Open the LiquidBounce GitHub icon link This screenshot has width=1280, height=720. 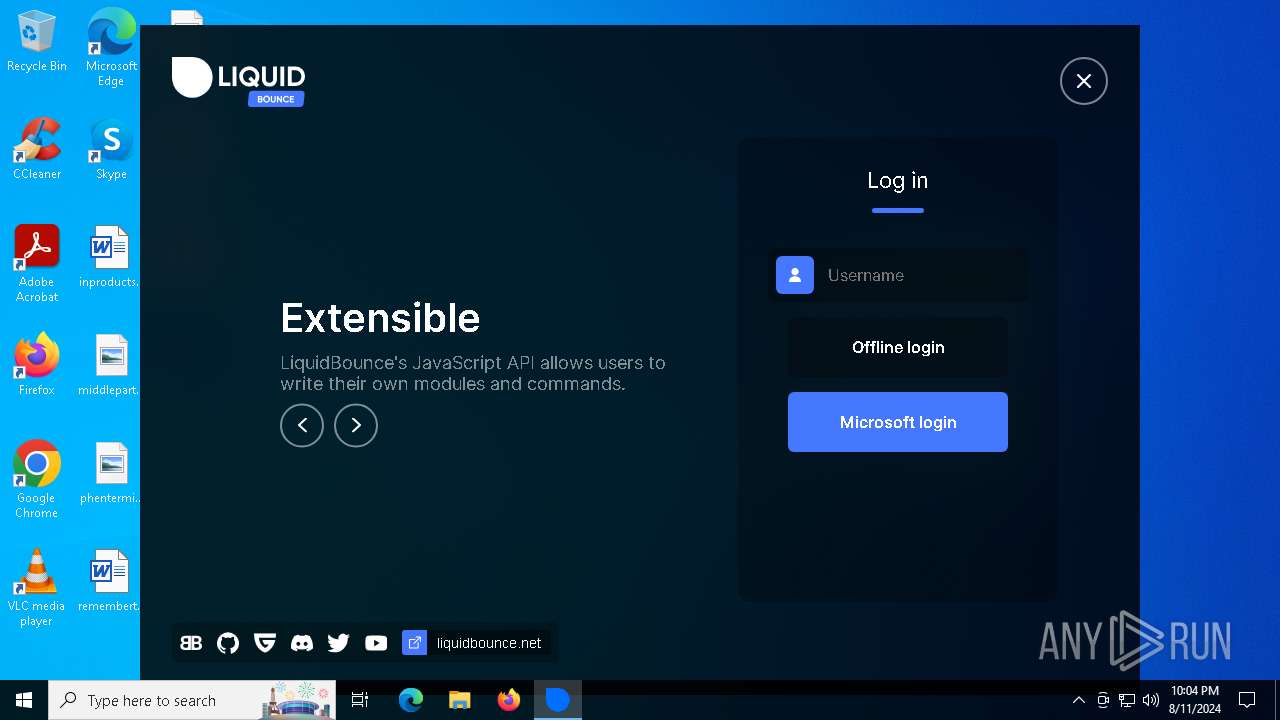[x=228, y=643]
